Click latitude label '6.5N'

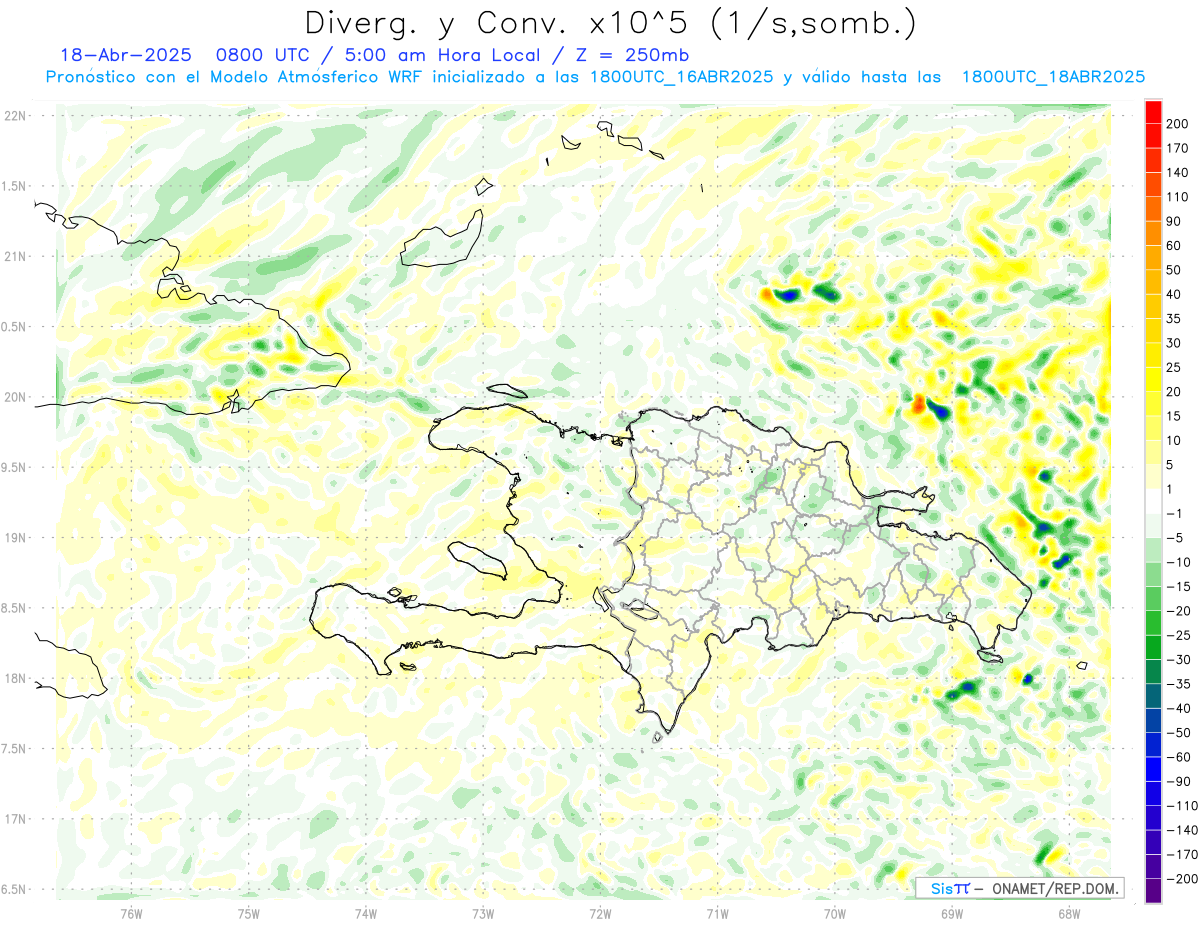(x=14, y=889)
